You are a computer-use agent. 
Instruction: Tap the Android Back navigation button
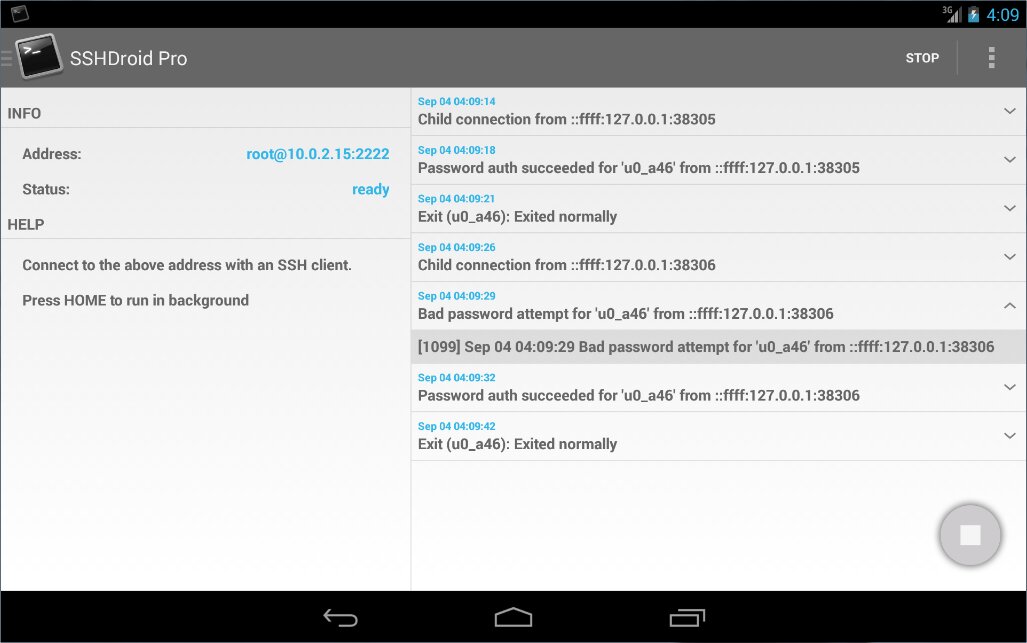(341, 617)
